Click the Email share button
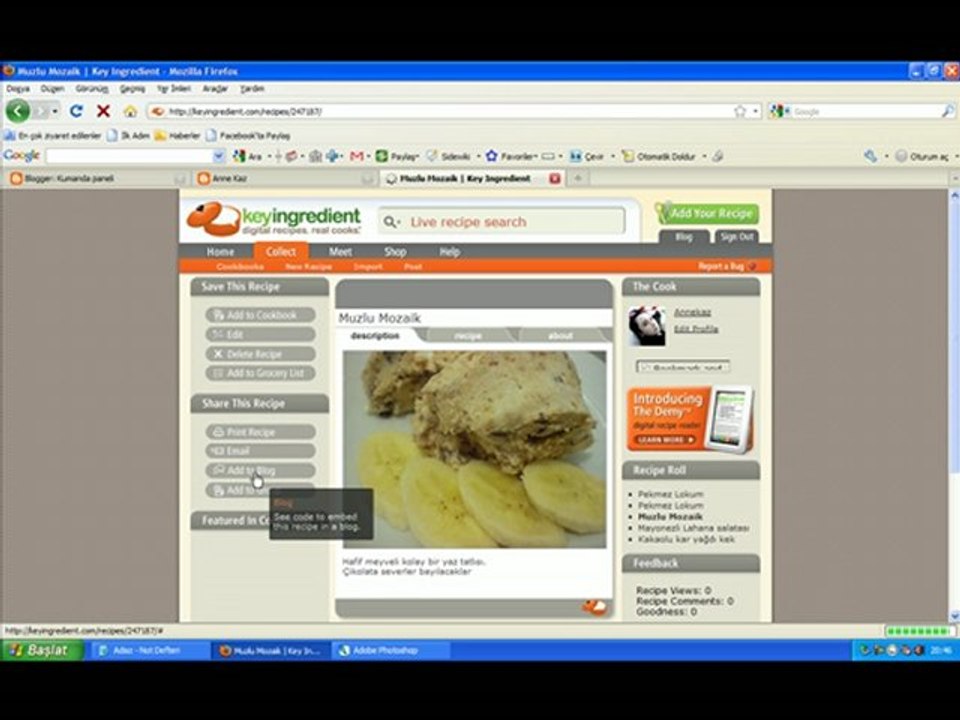The image size is (960, 720). click(261, 451)
